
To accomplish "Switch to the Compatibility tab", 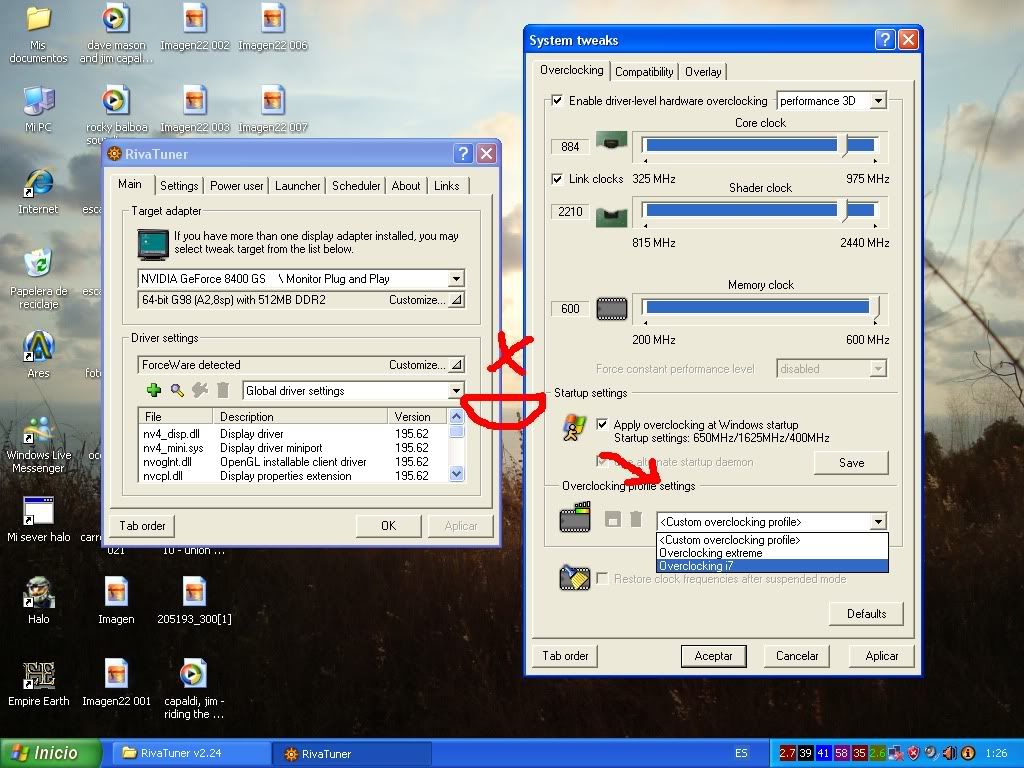I will pos(644,72).
